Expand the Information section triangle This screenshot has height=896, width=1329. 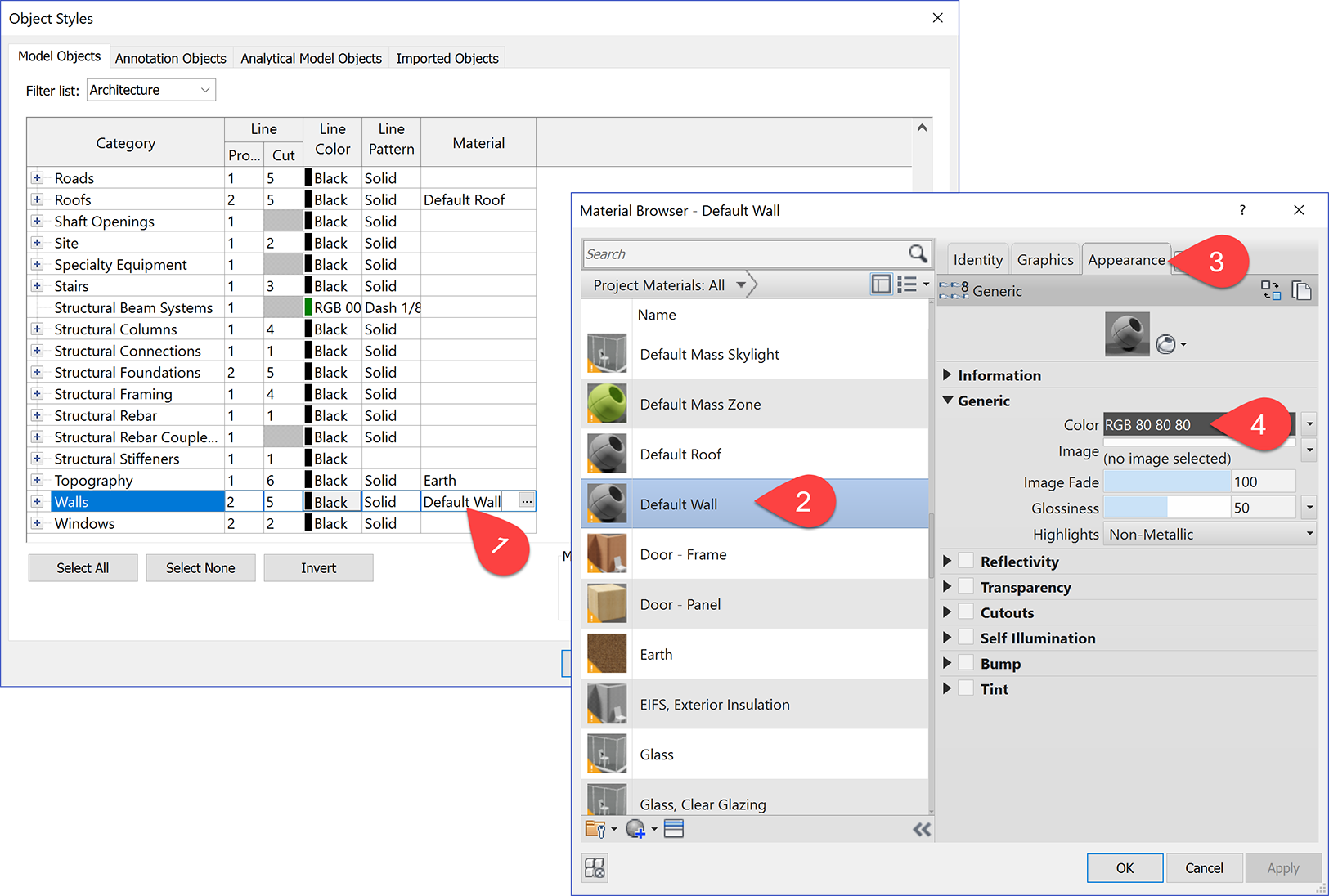[x=947, y=374]
